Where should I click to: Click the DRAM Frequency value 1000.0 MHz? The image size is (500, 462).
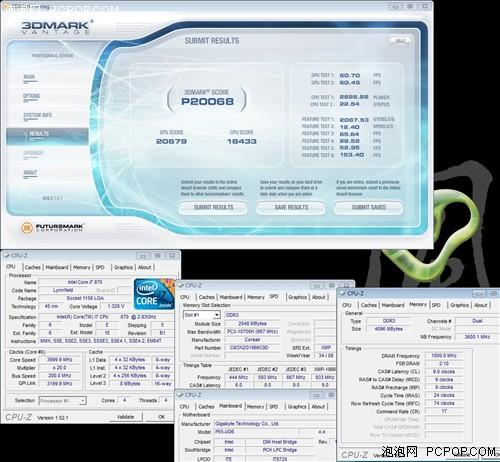(x=444, y=356)
